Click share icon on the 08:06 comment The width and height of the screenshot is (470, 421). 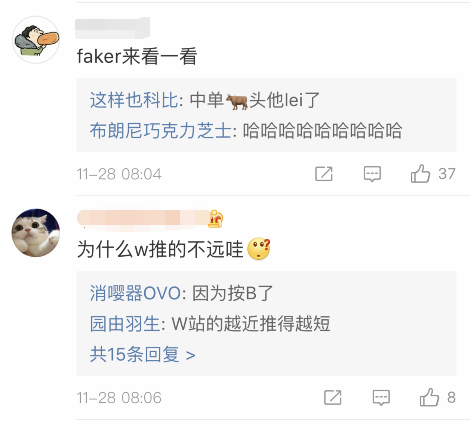tap(333, 397)
